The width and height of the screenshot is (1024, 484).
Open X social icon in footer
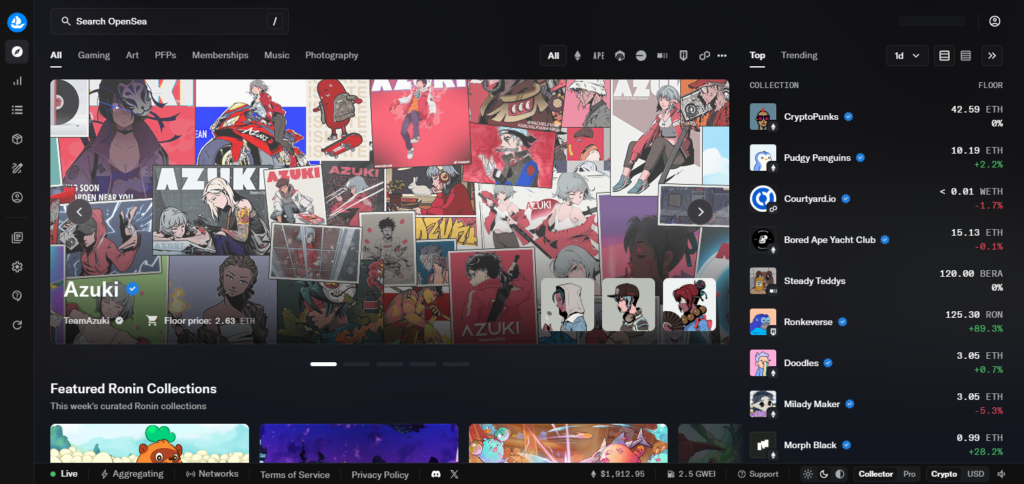click(455, 474)
